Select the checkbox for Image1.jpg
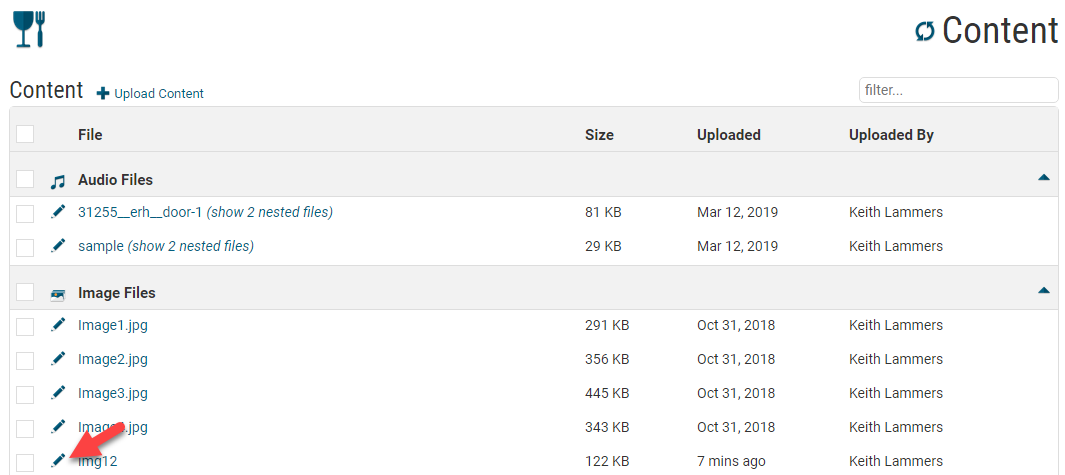1065x475 pixels. tap(25, 326)
